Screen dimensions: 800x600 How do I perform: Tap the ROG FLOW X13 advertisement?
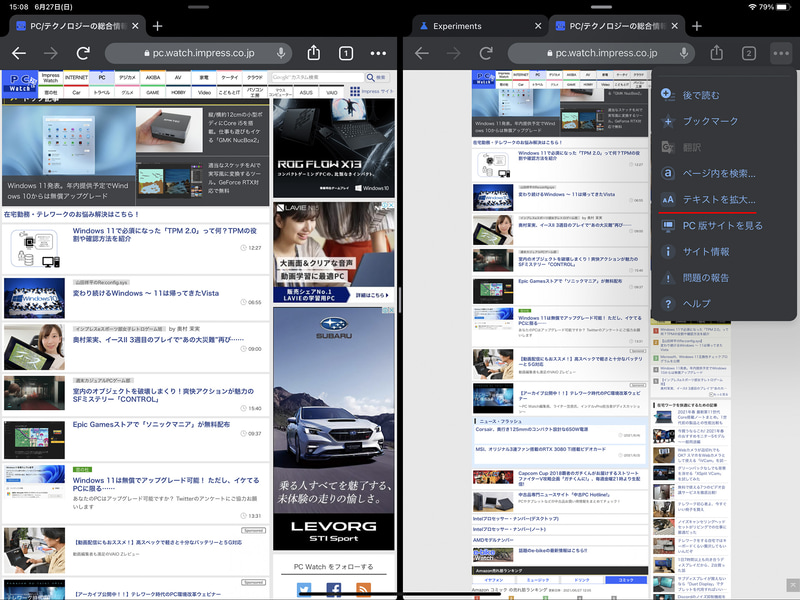point(334,148)
